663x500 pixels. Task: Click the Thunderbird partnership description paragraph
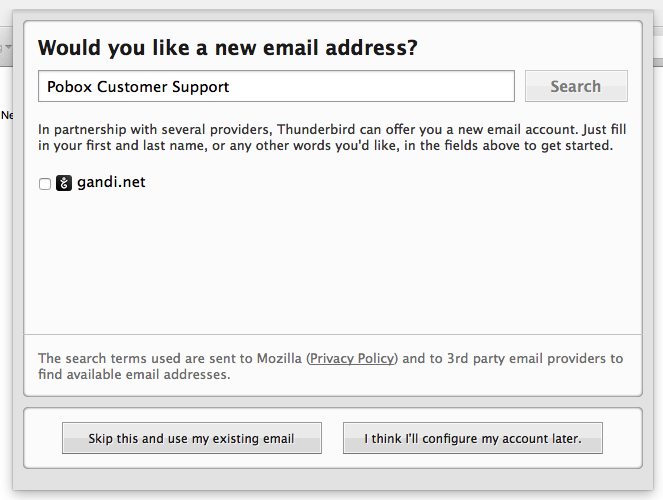tap(332, 137)
